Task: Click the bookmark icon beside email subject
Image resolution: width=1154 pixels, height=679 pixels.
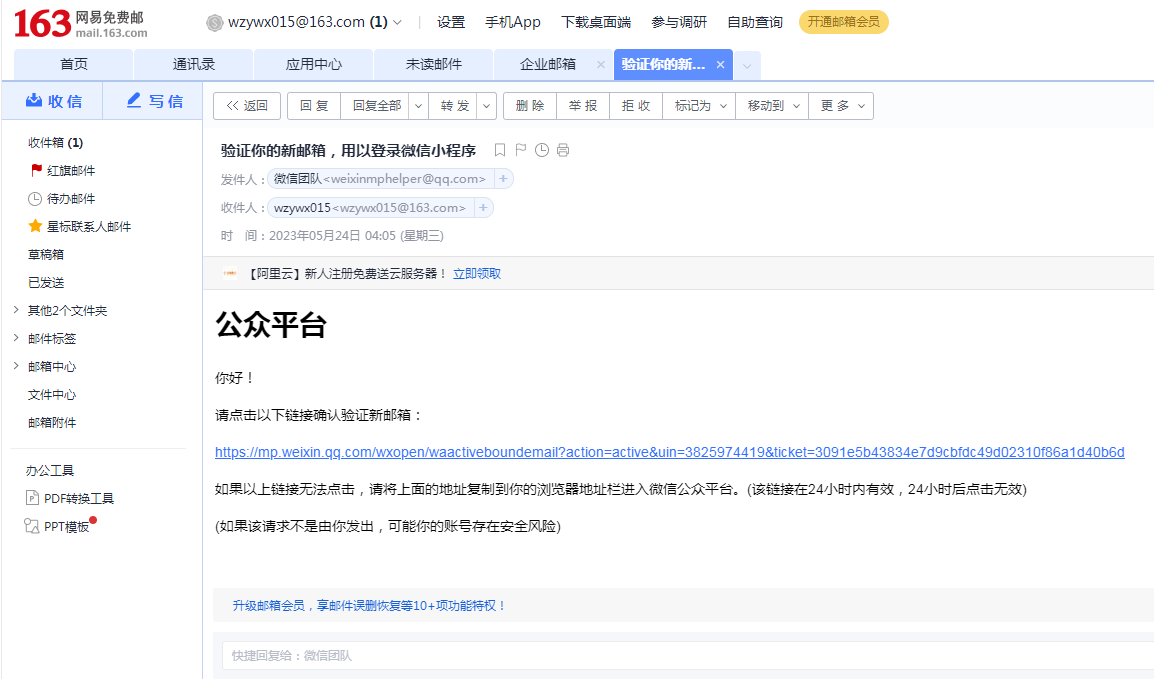Action: [500, 150]
